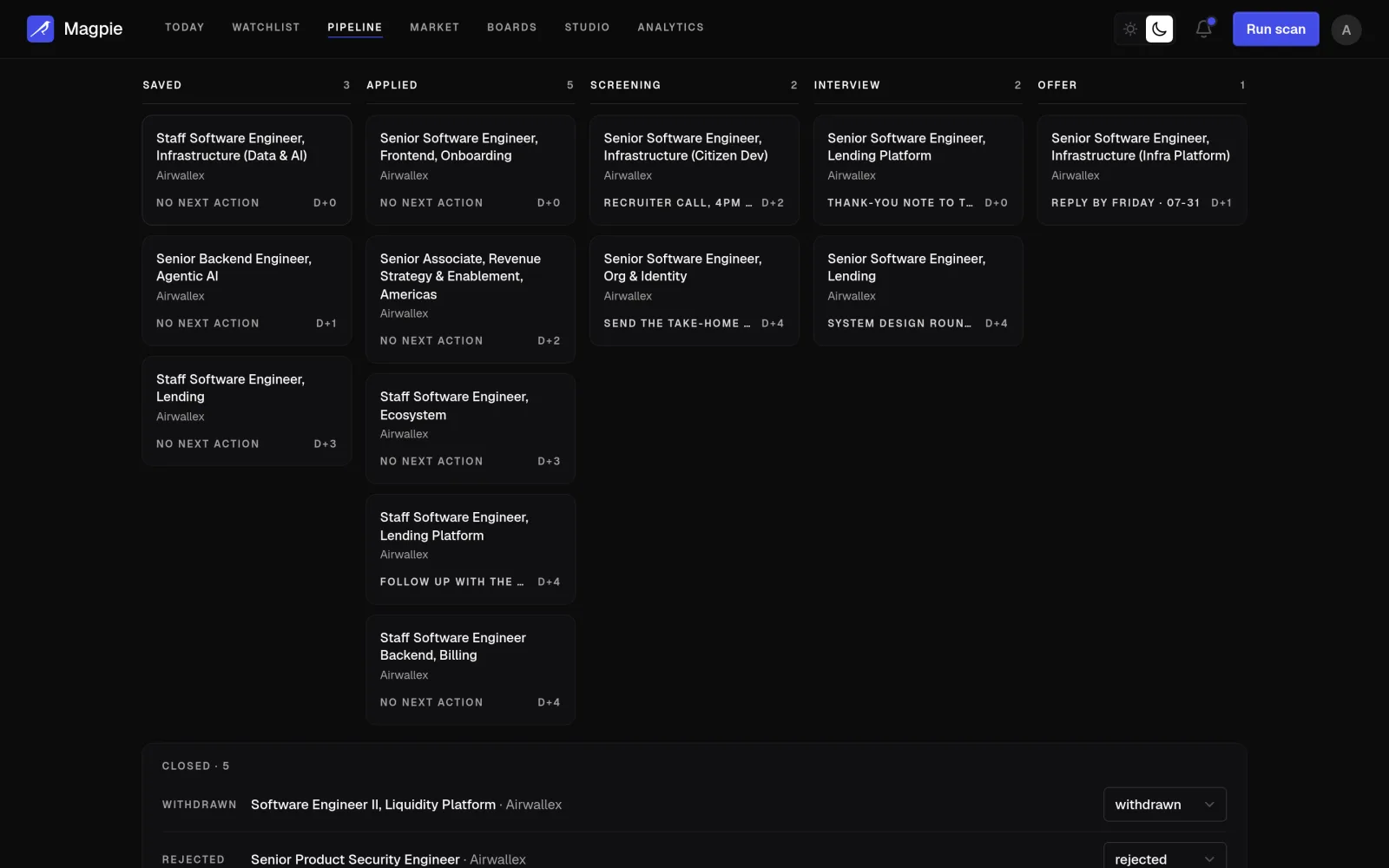Open the withdrawn status dropdown for Liquidity Platform
Viewport: 1389px width, 868px height.
click(x=1164, y=805)
